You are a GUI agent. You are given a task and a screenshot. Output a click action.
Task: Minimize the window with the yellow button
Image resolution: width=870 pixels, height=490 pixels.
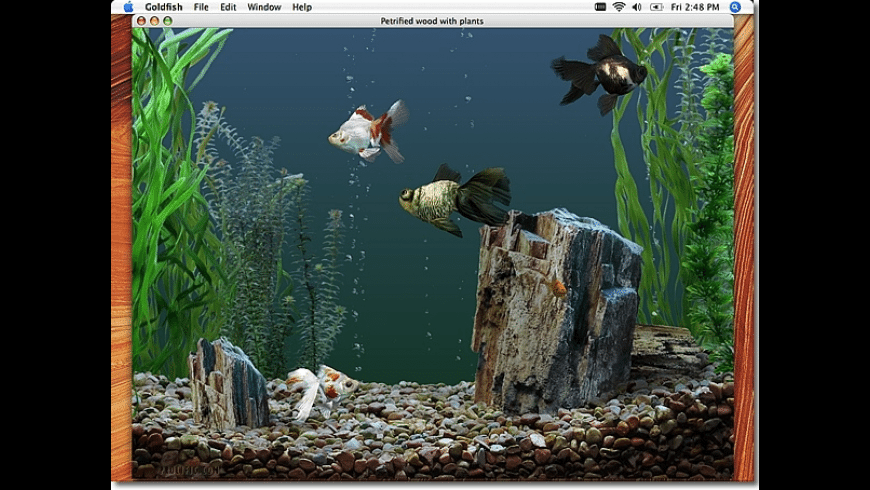[154, 21]
